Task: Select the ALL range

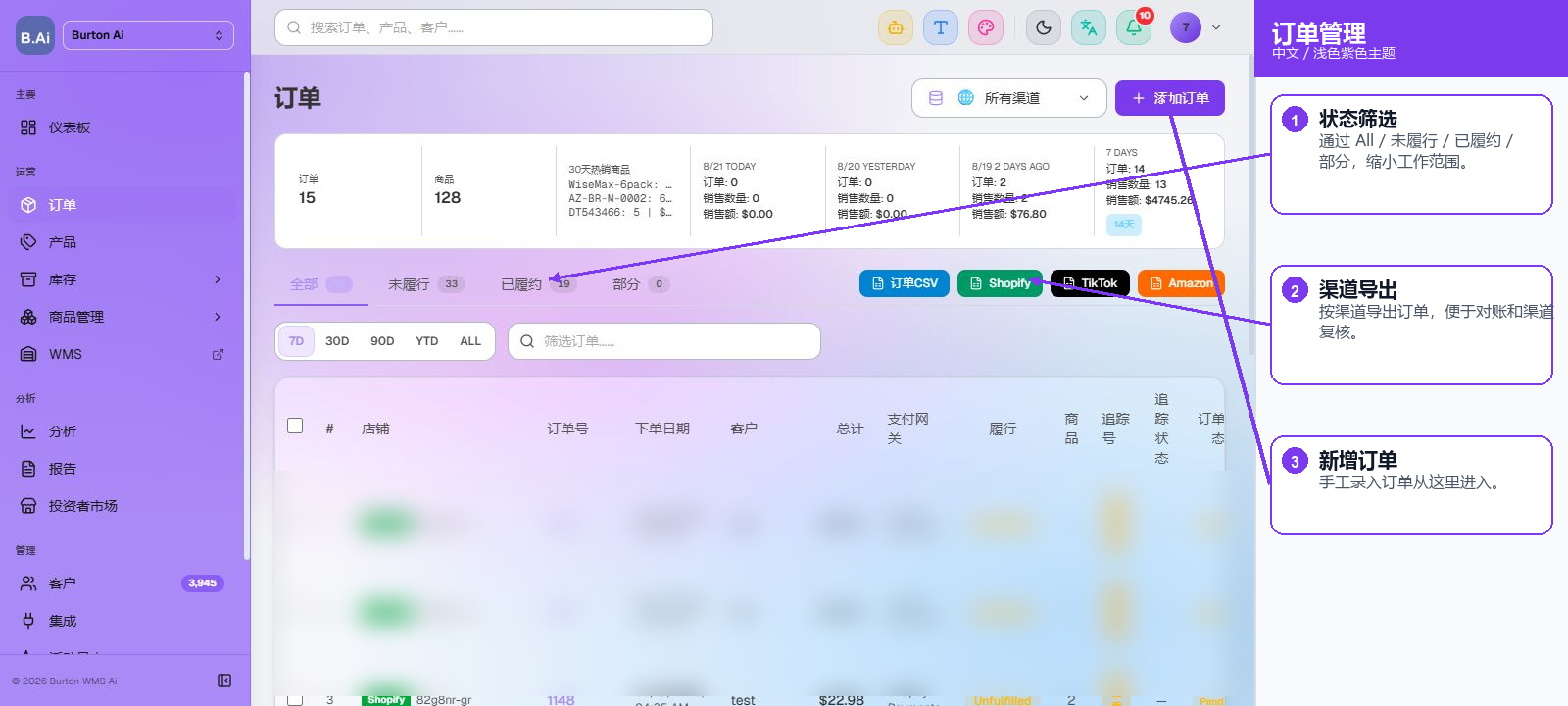Action: (x=470, y=341)
